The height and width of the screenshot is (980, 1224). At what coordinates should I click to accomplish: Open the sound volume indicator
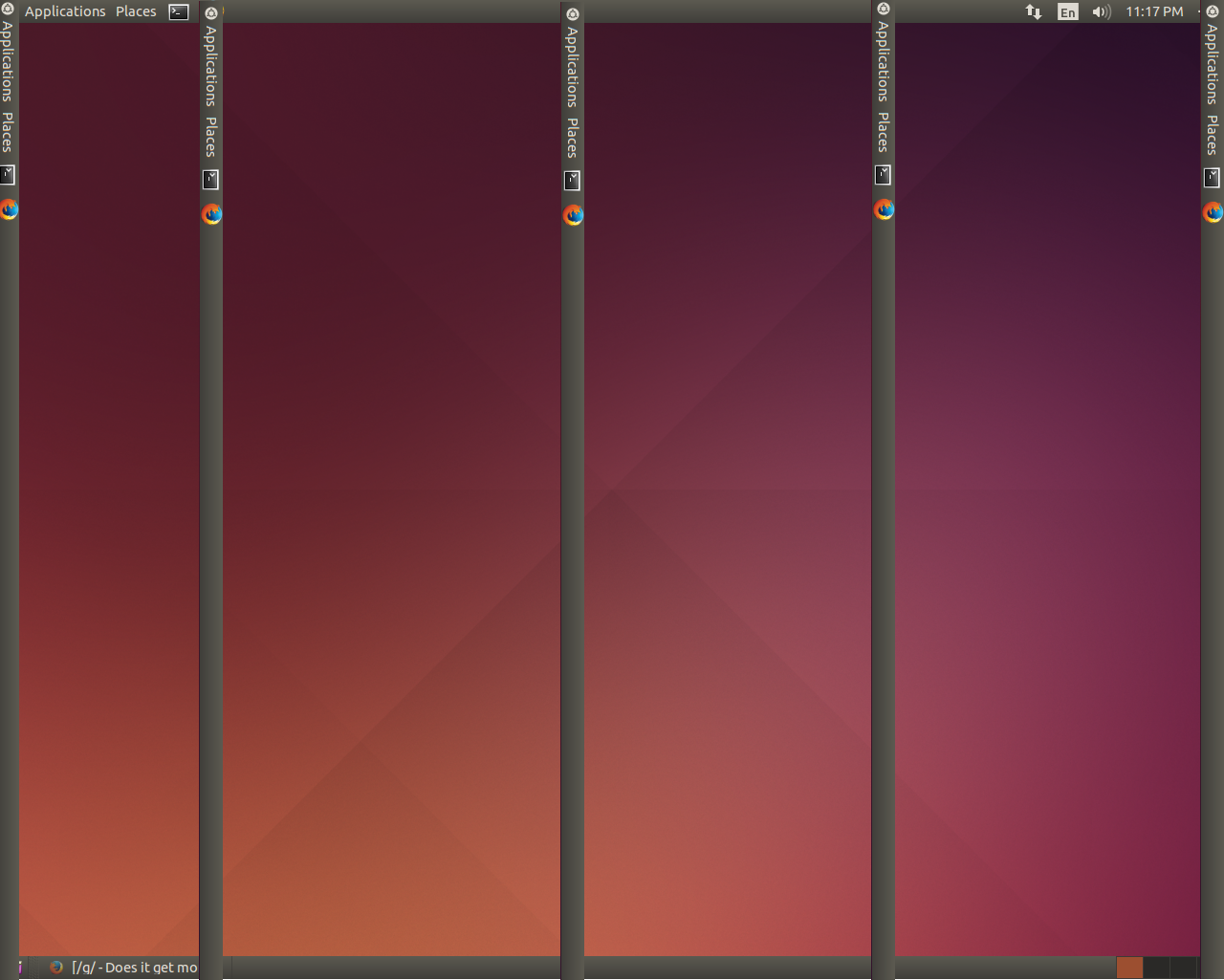(1102, 11)
